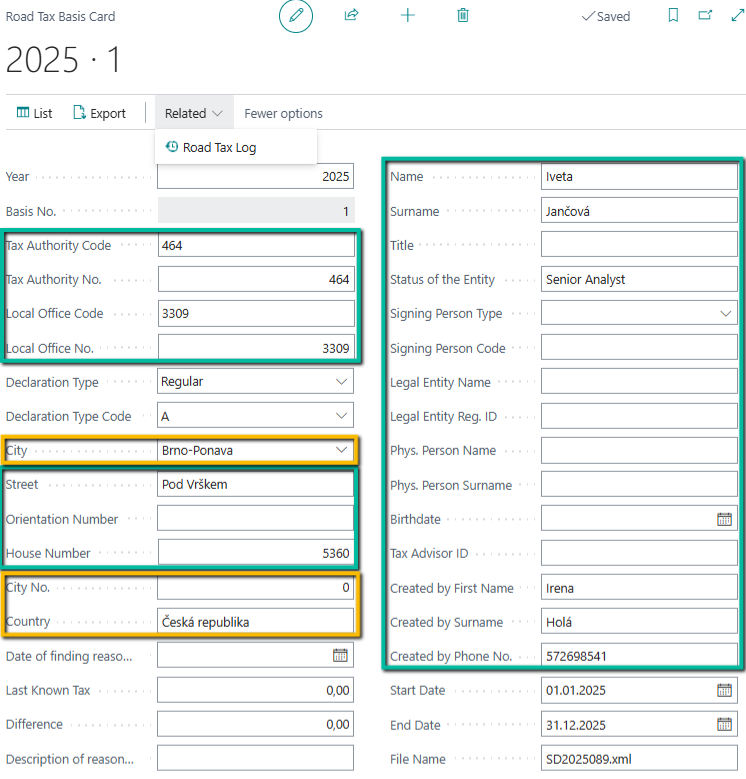Image resolution: width=746 pixels, height=779 pixels.
Task: Click the Export button
Action: [99, 113]
